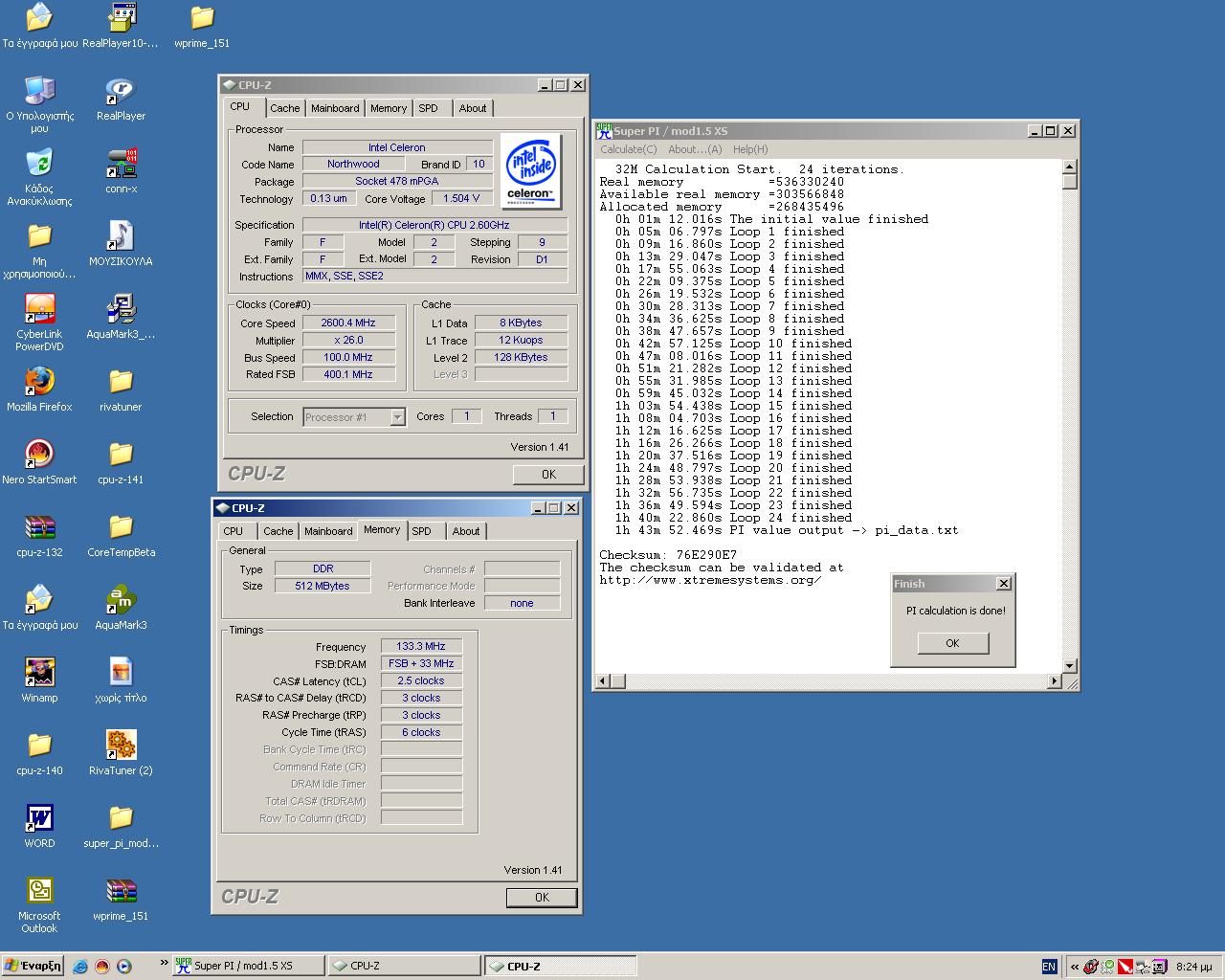
Task: Click the Intel Celeron logo in CPU-Z
Action: [530, 172]
